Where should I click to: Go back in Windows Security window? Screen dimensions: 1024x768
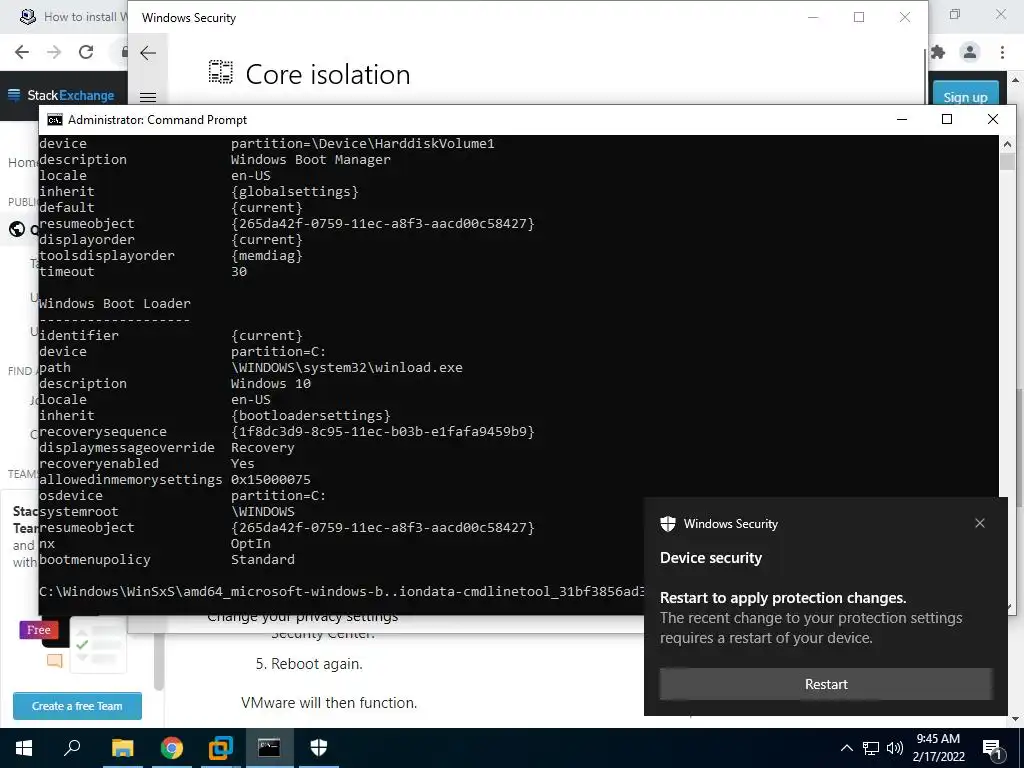[x=148, y=53]
